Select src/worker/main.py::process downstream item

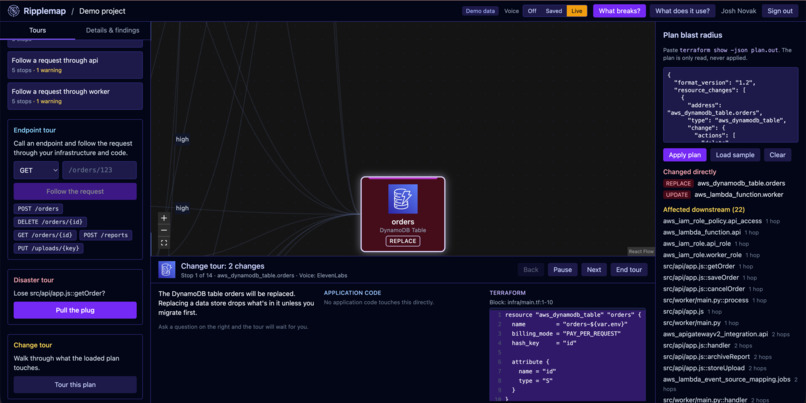point(707,300)
